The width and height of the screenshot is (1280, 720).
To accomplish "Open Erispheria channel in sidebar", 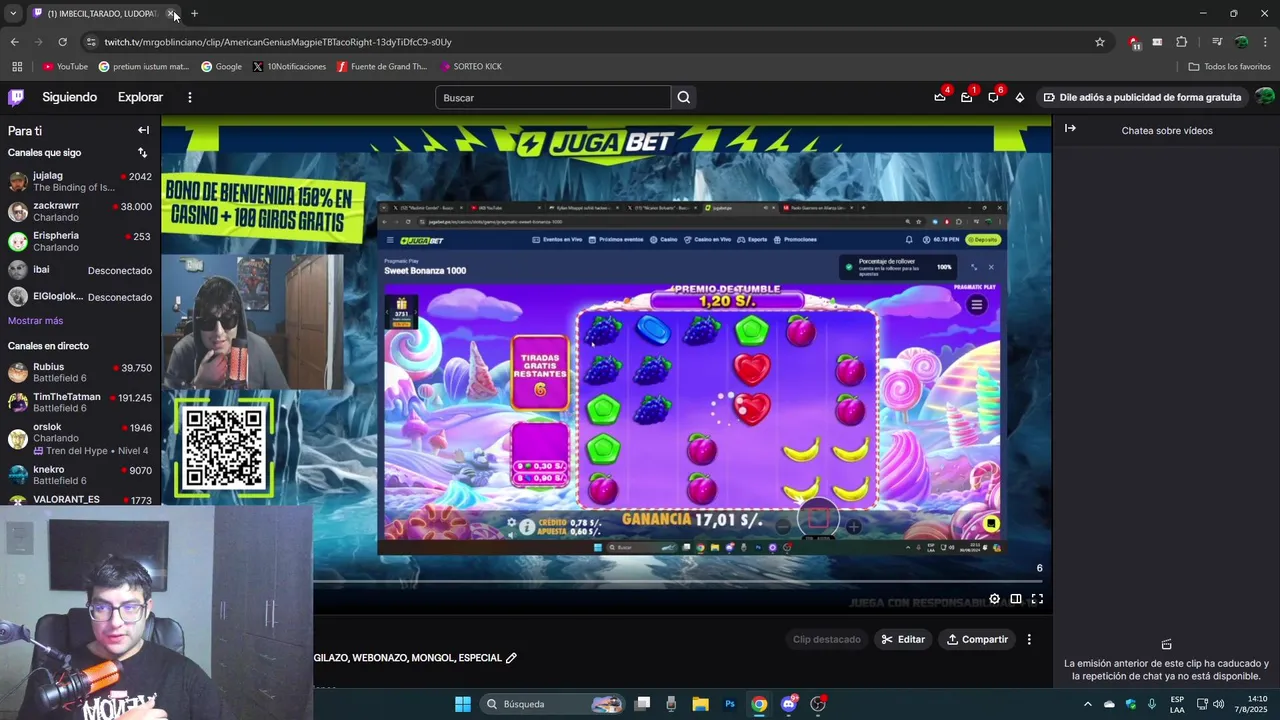I will pyautogui.click(x=80, y=241).
